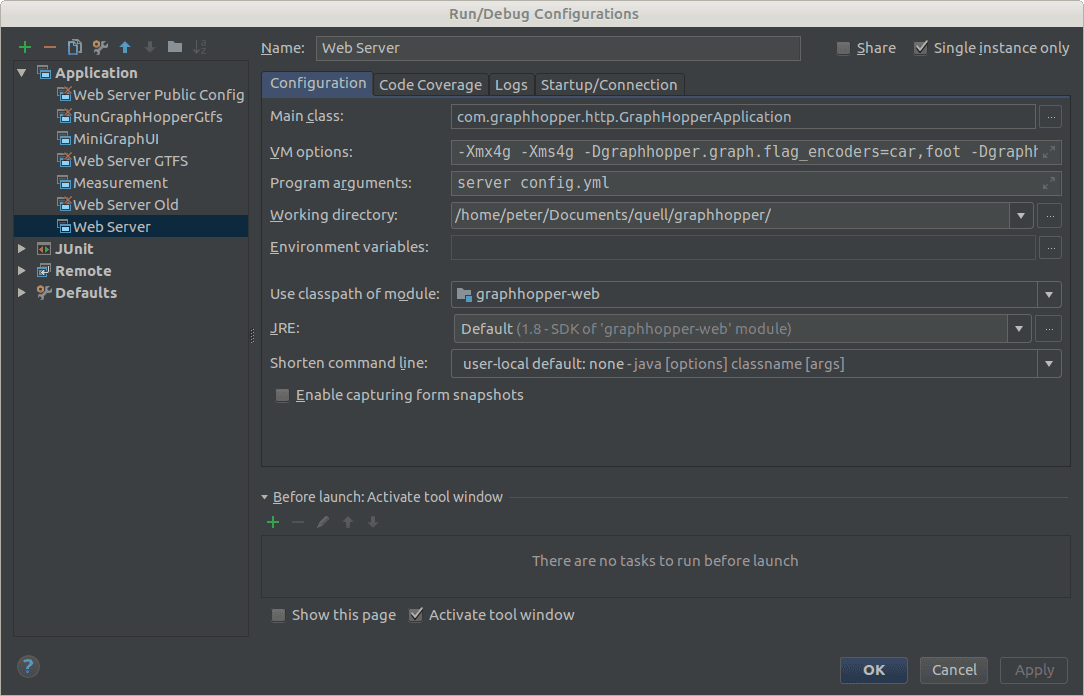The image size is (1084, 696).
Task: Click the Main class text field
Action: click(x=743, y=117)
